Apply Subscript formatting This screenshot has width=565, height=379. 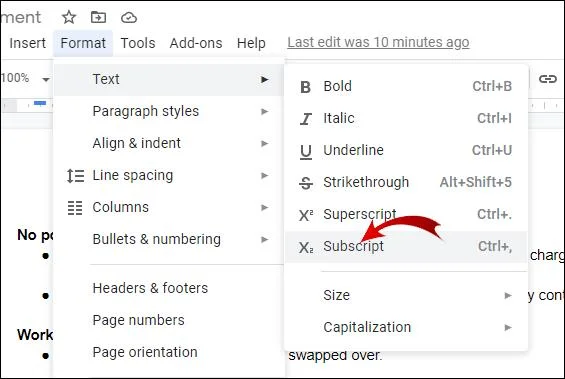pos(406,247)
